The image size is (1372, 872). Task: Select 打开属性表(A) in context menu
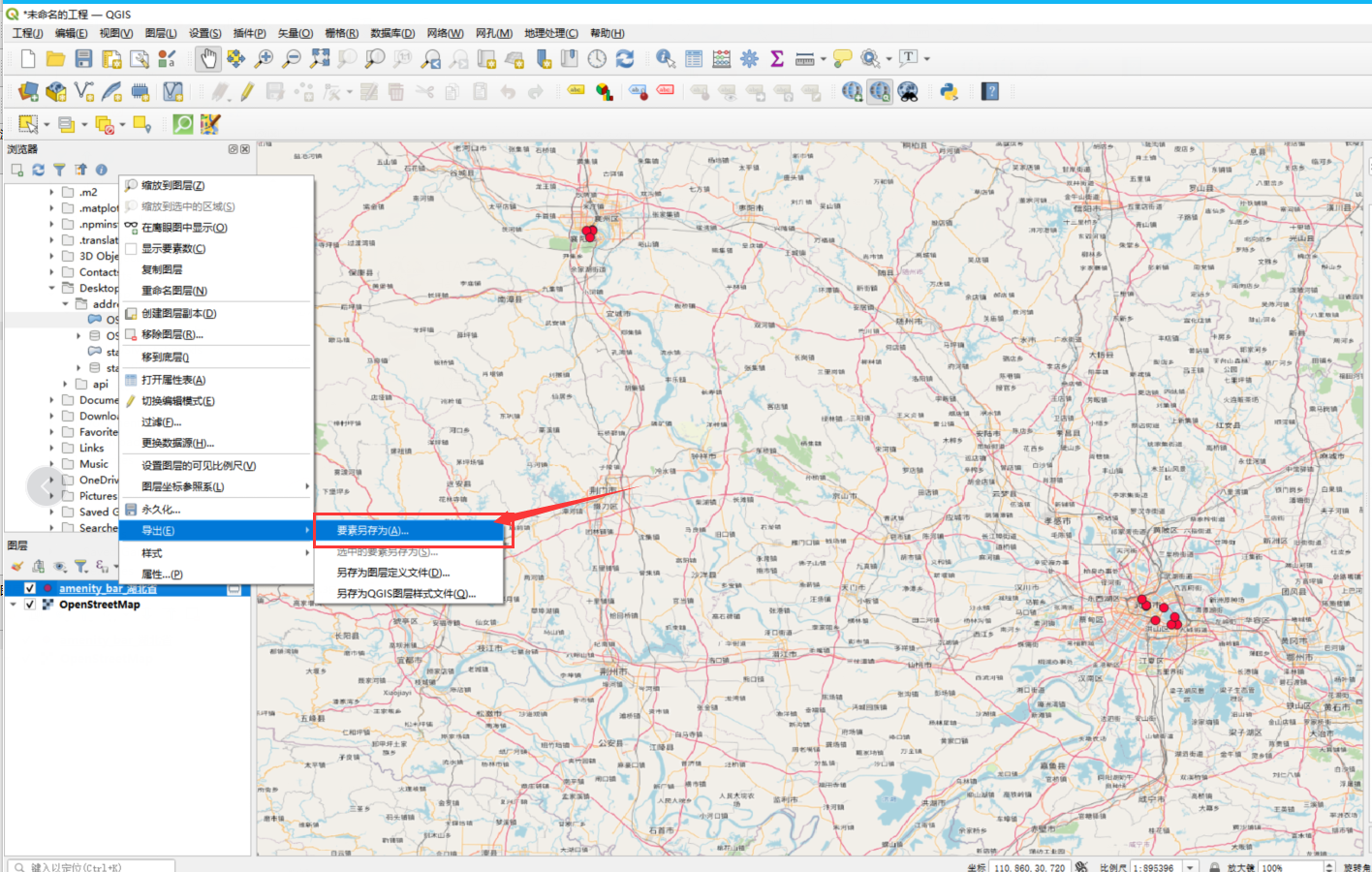pos(216,380)
